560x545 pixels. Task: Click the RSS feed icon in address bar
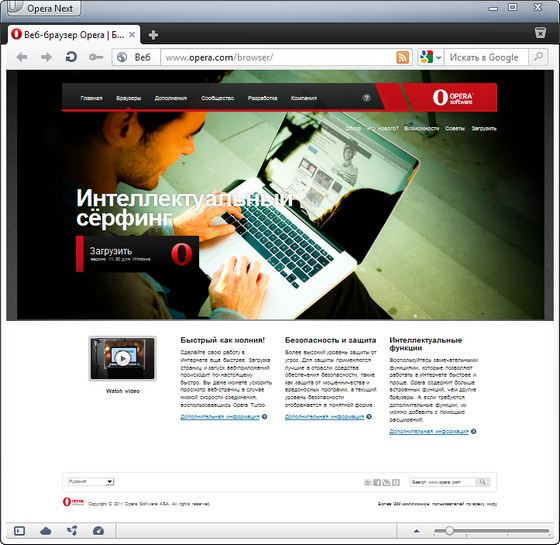(x=402, y=57)
